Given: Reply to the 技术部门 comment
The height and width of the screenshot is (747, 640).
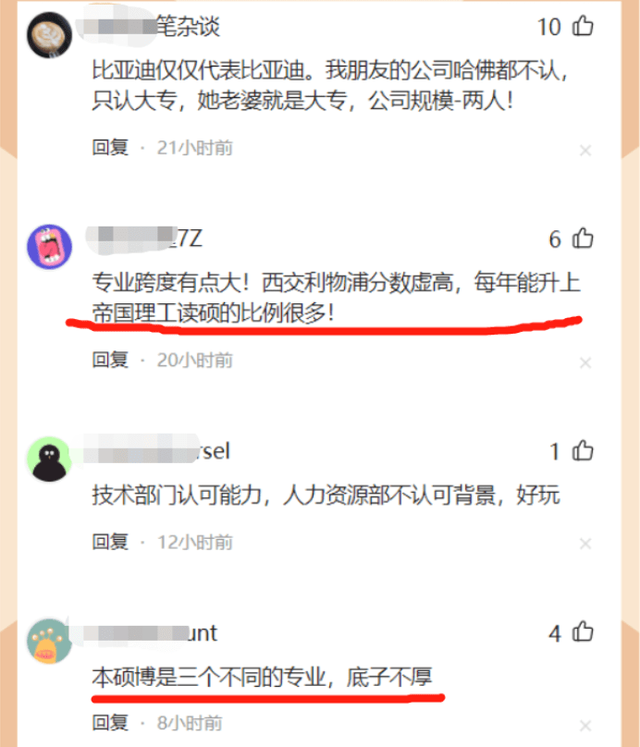Looking at the screenshot, I should (110, 542).
